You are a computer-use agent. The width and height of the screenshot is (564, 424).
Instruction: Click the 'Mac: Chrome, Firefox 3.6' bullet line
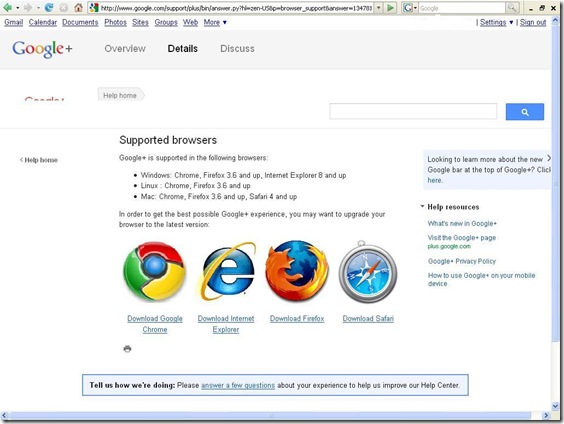click(219, 196)
